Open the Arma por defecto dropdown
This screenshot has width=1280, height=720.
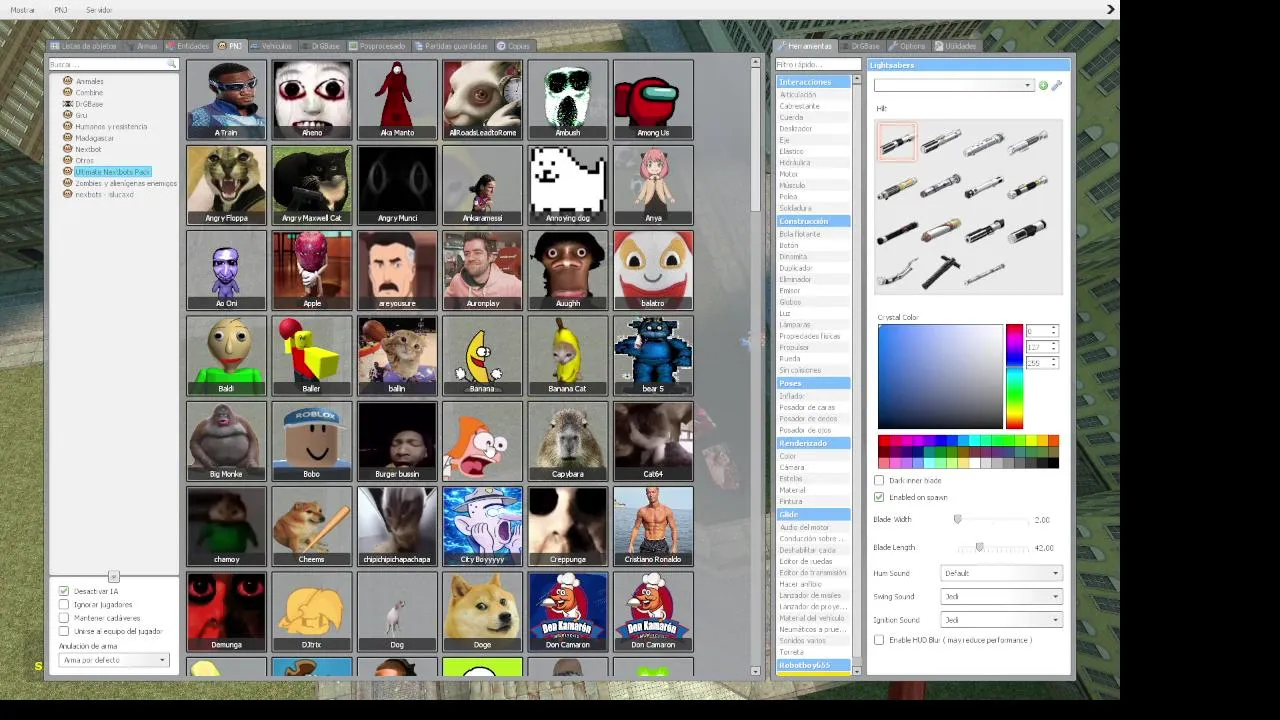pos(113,660)
